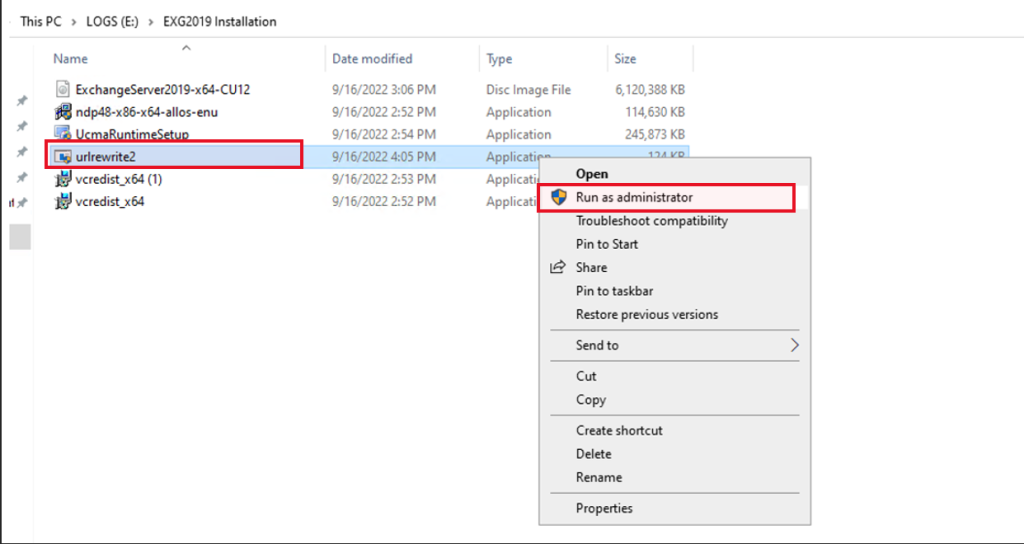
Task: Click the shield icon beside Run as administrator
Action: coord(559,197)
